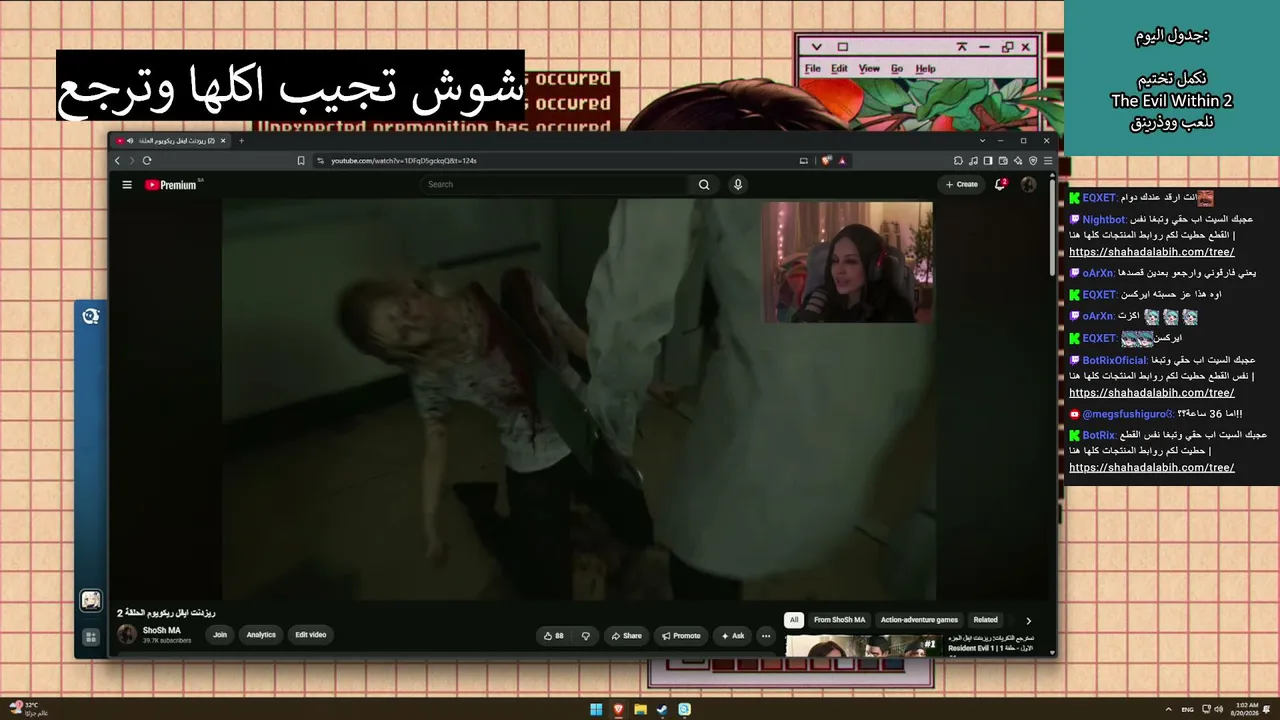
Task: Share this video
Action: coord(627,636)
